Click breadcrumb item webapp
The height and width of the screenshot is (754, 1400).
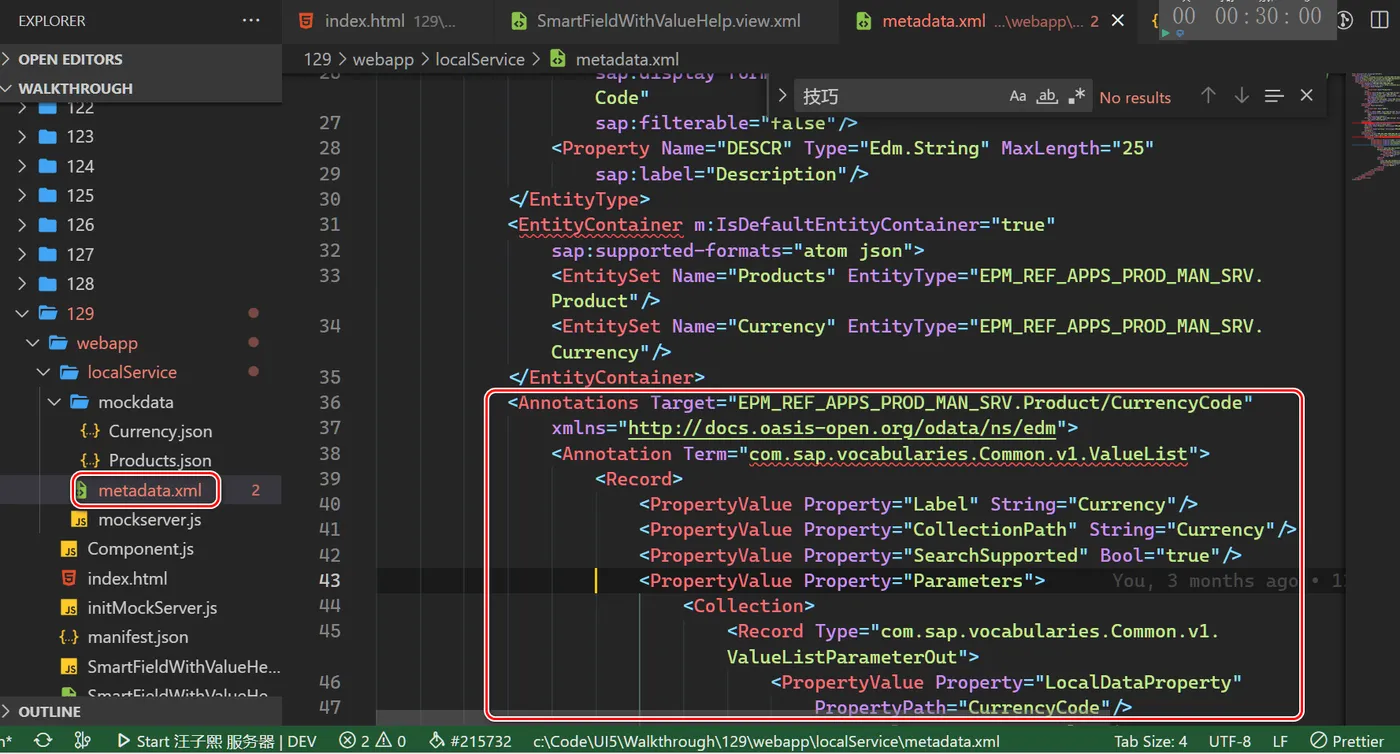[x=383, y=59]
